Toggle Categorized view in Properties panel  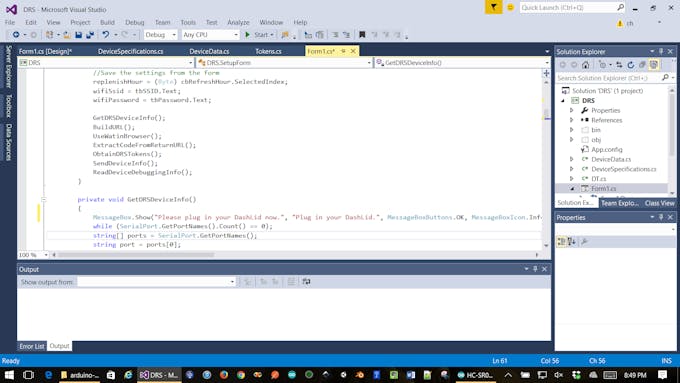coord(561,242)
